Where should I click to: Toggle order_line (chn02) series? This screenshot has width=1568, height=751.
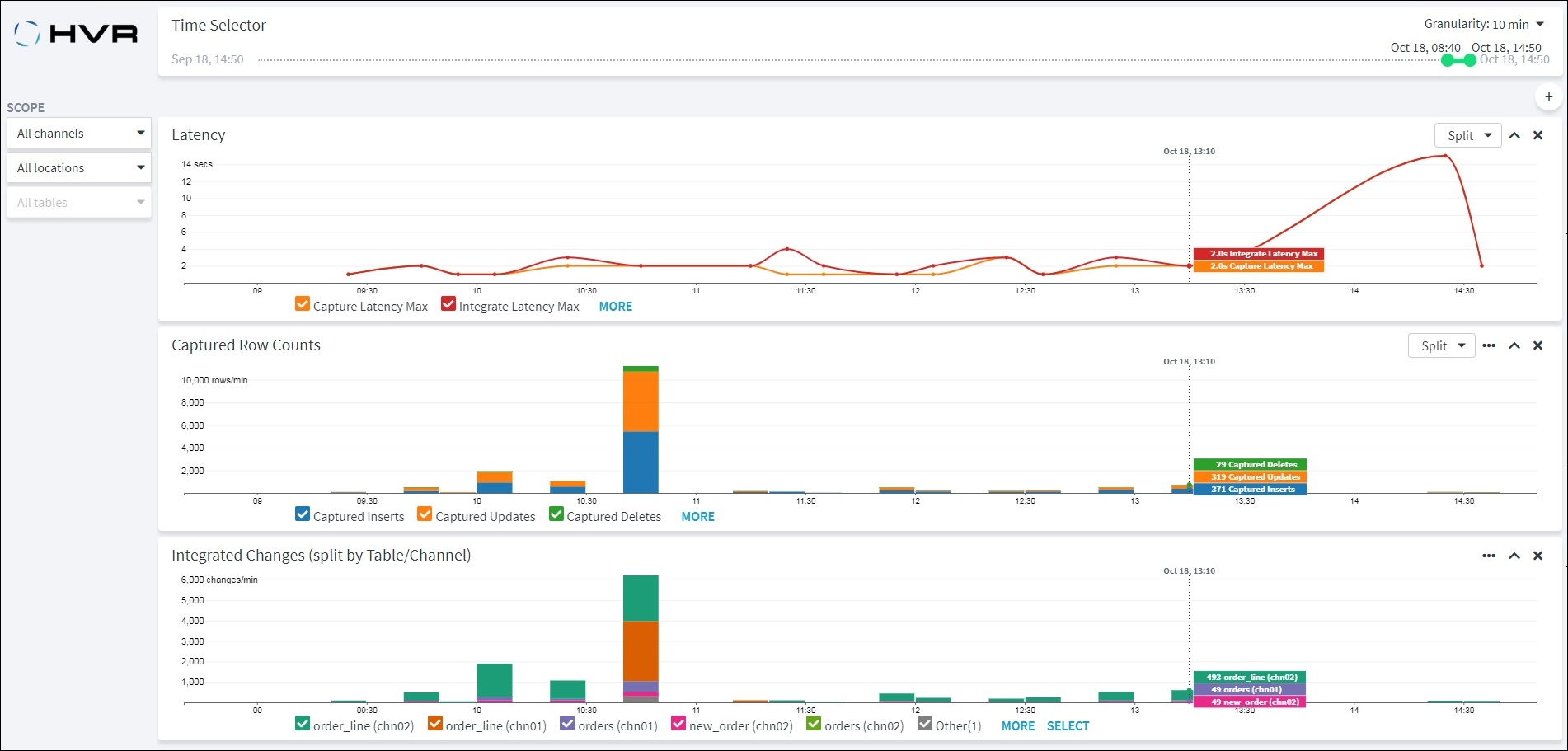[x=303, y=724]
